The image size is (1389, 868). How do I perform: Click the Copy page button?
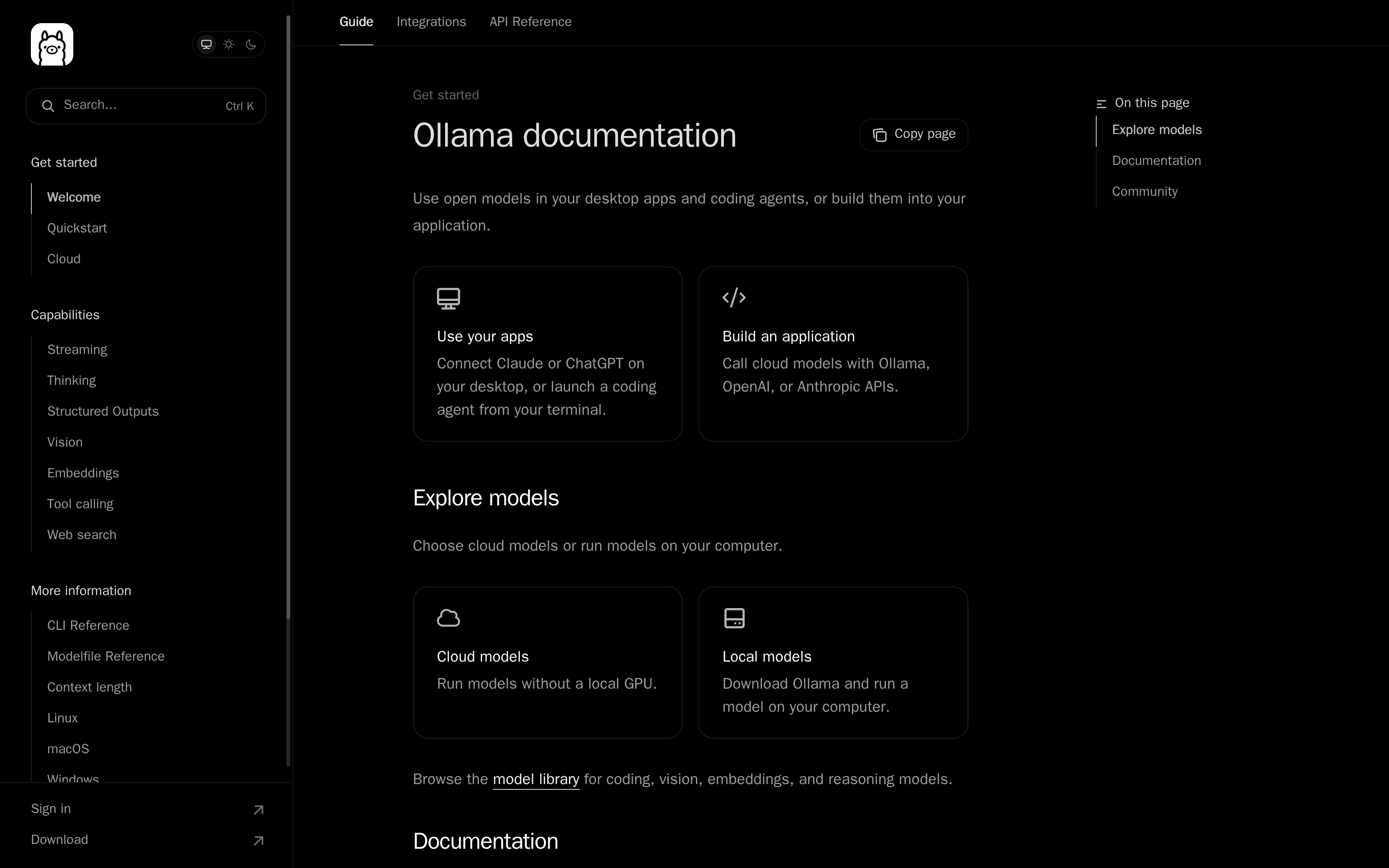pos(914,135)
